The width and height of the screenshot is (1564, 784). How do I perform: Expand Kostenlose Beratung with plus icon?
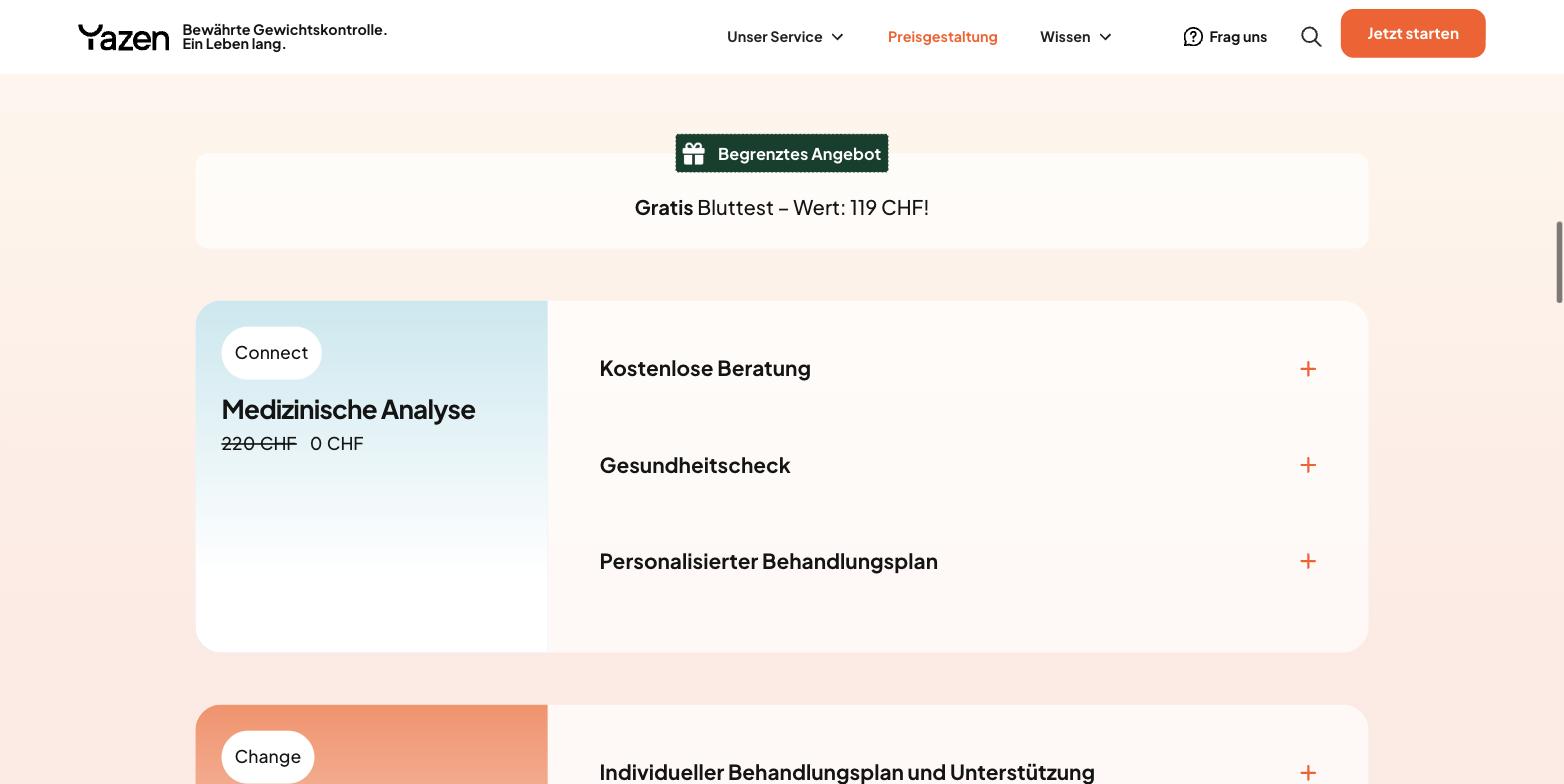[1308, 369]
